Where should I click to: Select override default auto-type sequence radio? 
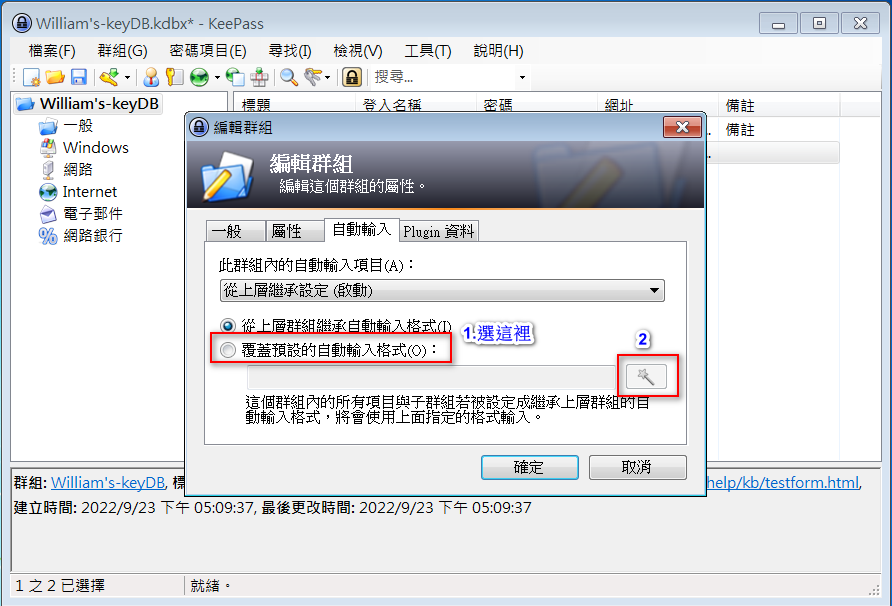(x=228, y=349)
